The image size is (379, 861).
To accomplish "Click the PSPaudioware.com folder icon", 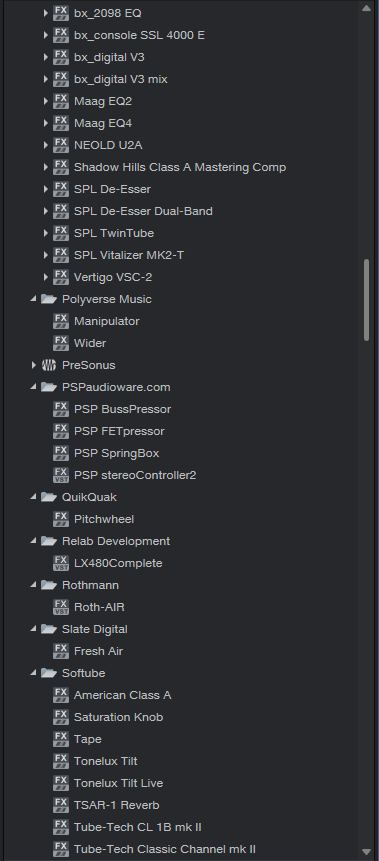I will coord(49,387).
